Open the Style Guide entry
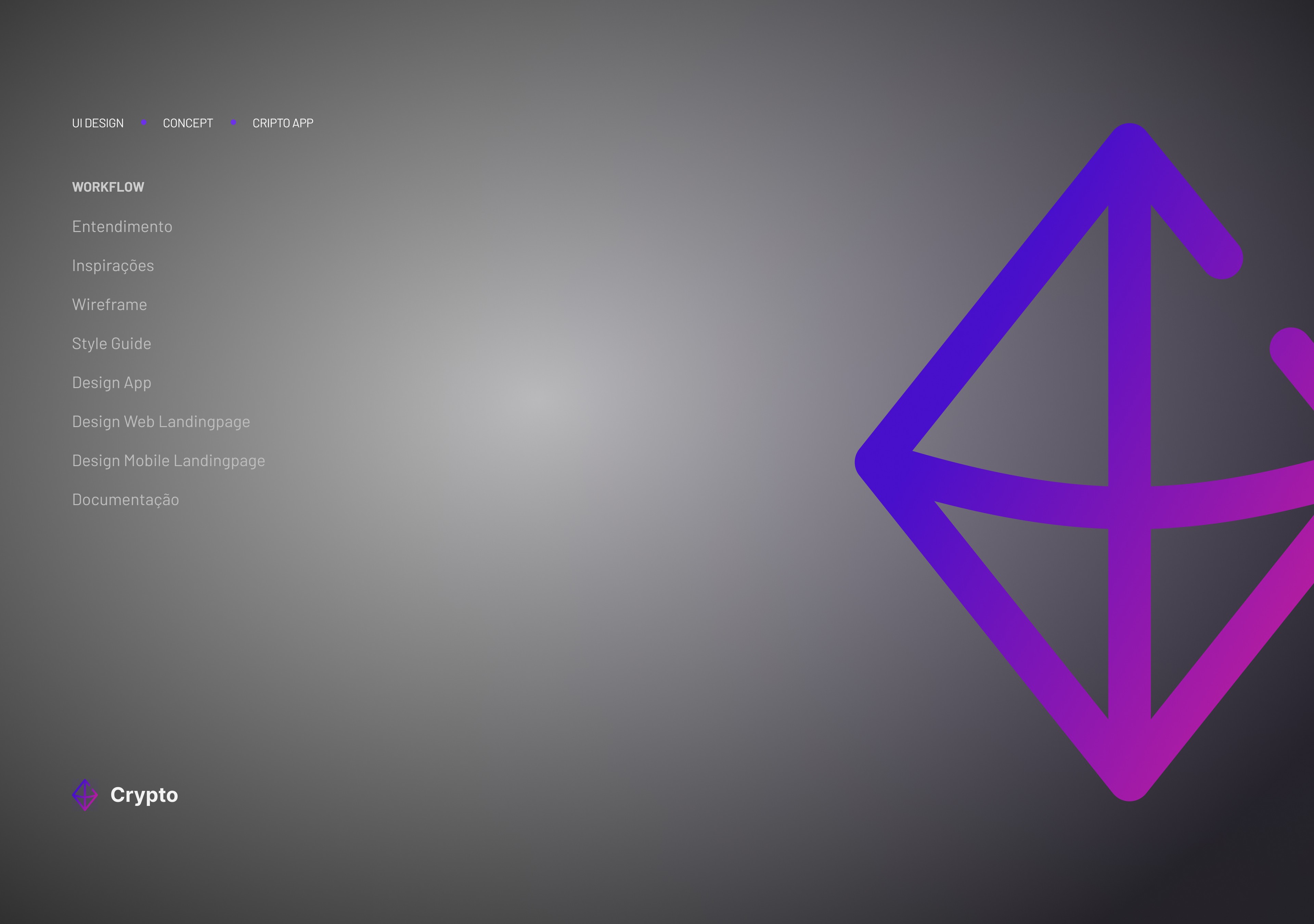 112,344
